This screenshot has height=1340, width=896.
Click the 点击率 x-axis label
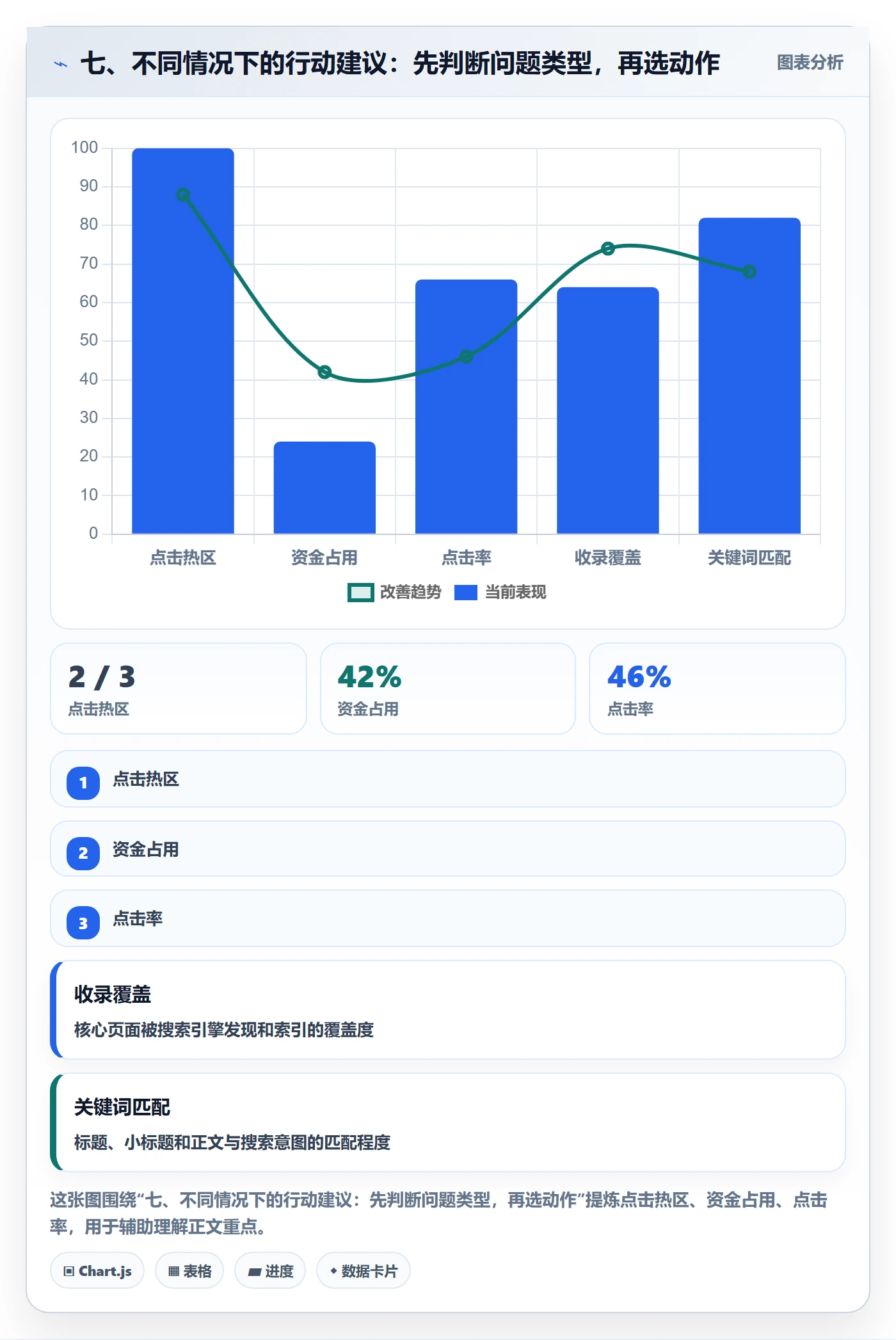click(467, 558)
